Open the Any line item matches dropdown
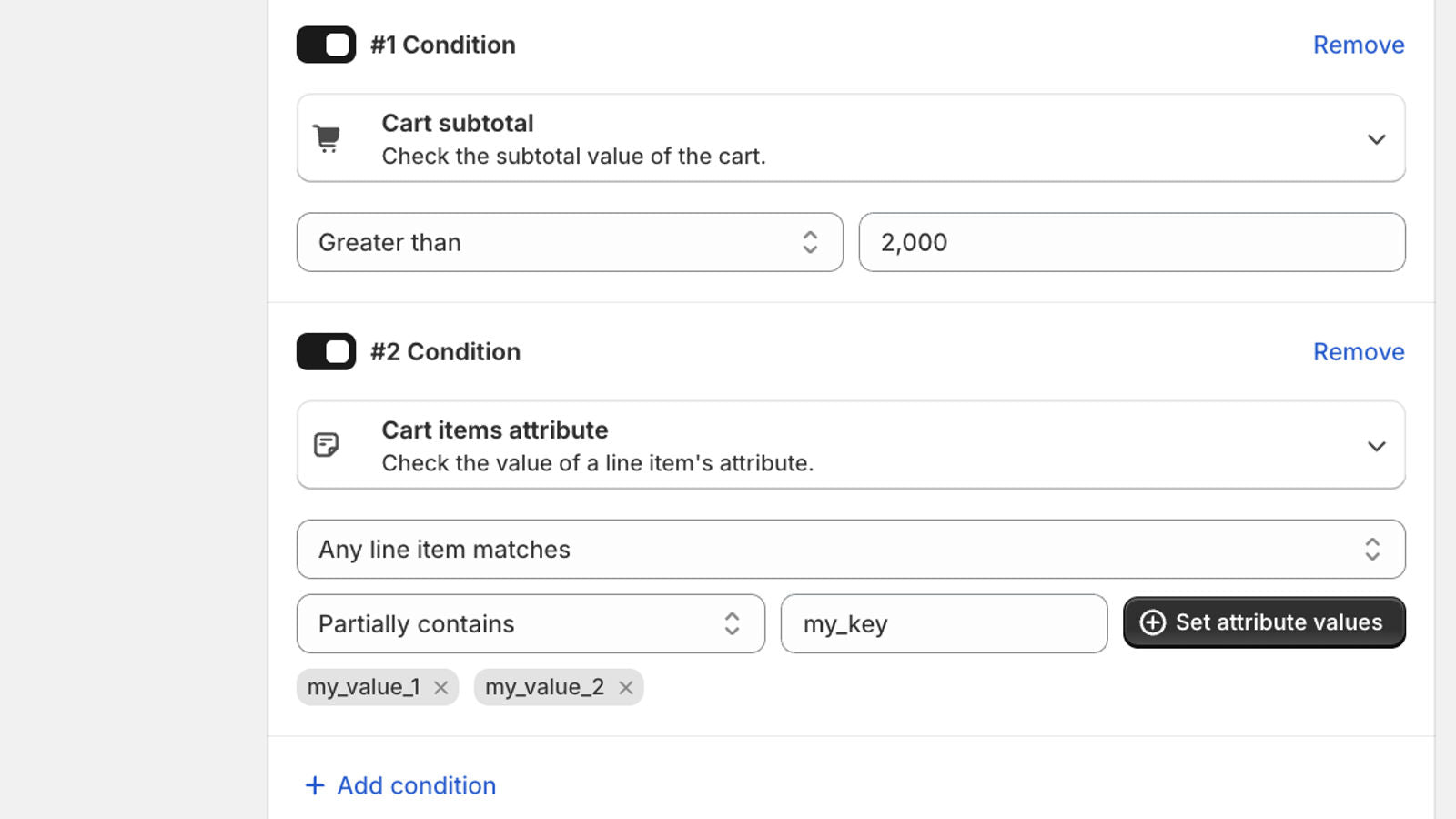 [851, 549]
